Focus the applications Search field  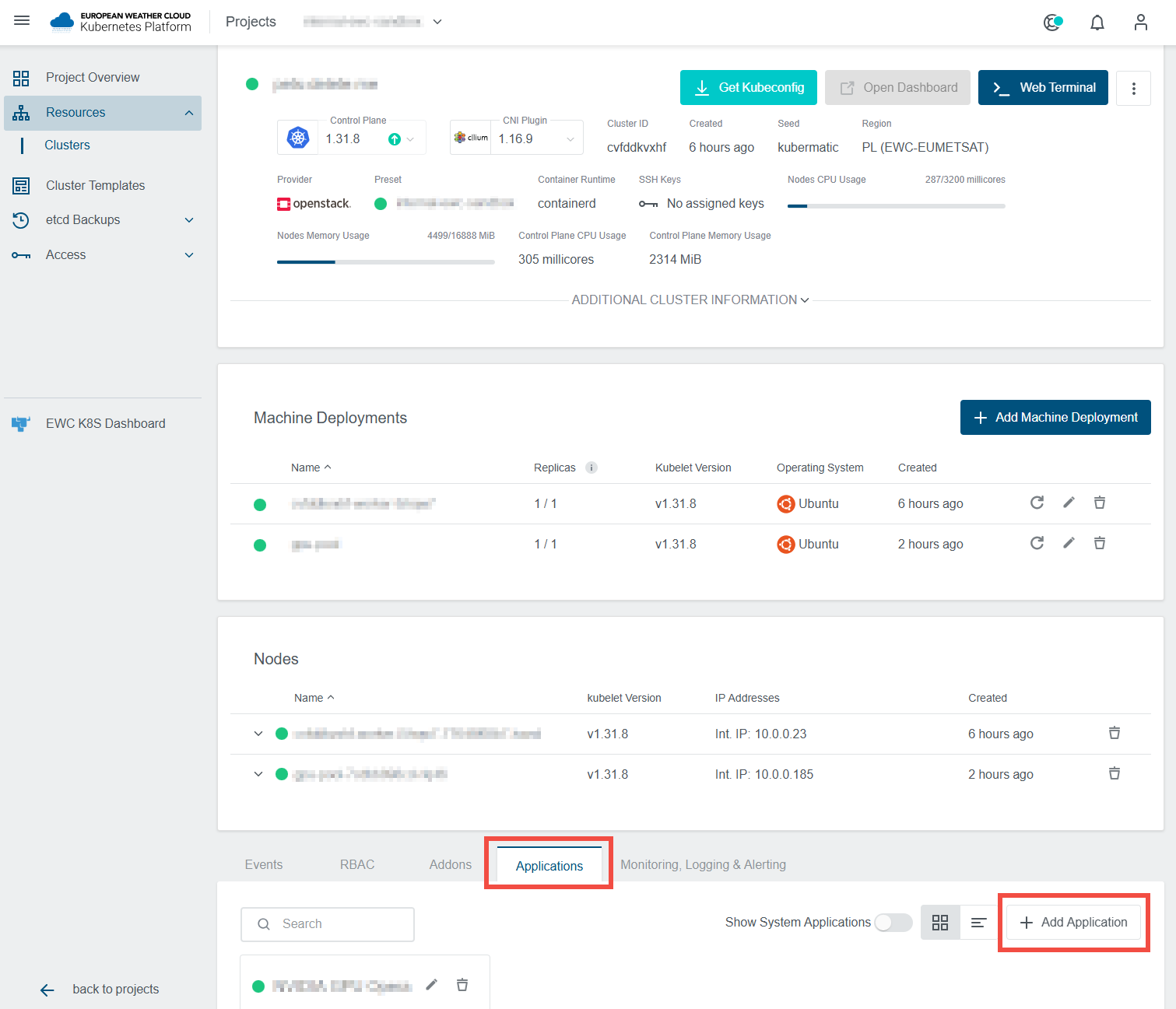point(328,924)
